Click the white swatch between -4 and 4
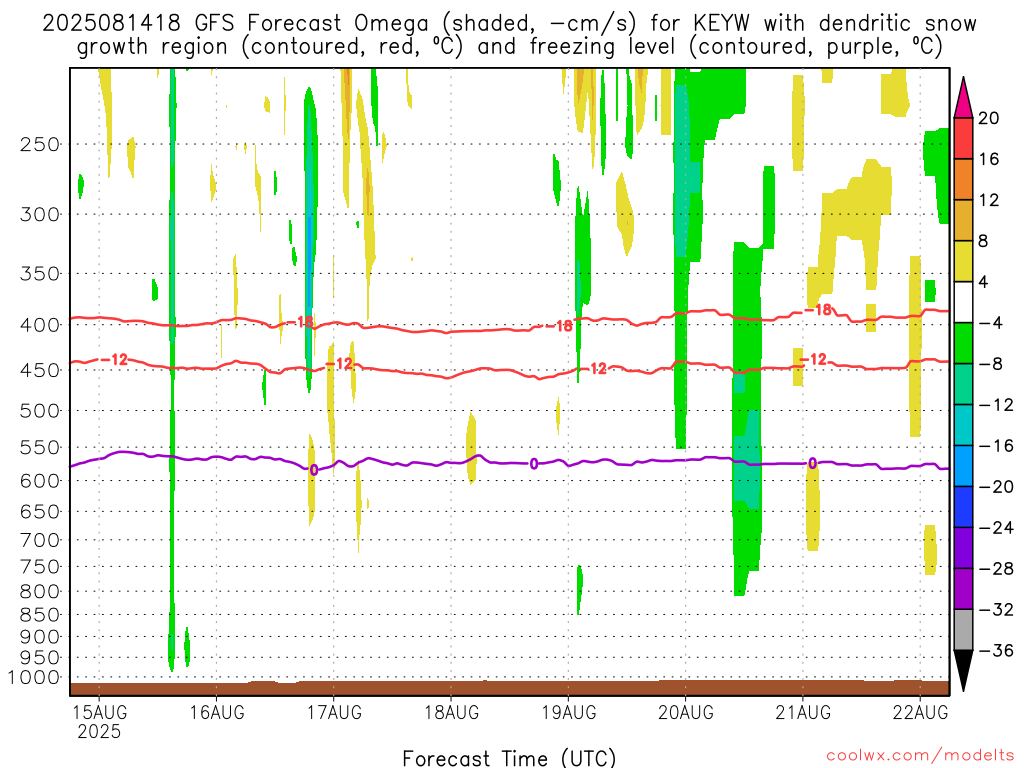1024x768 pixels. click(963, 302)
